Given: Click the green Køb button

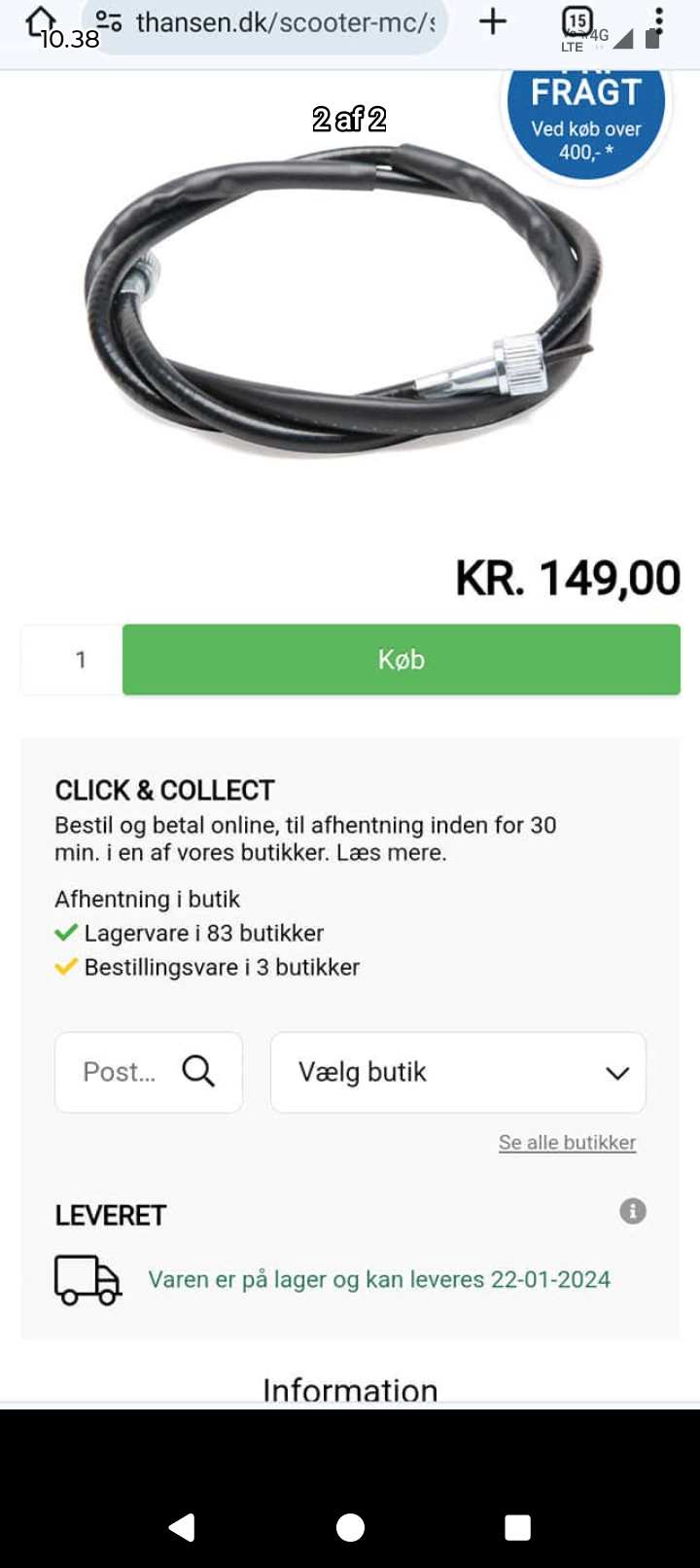Looking at the screenshot, I should coord(401,659).
